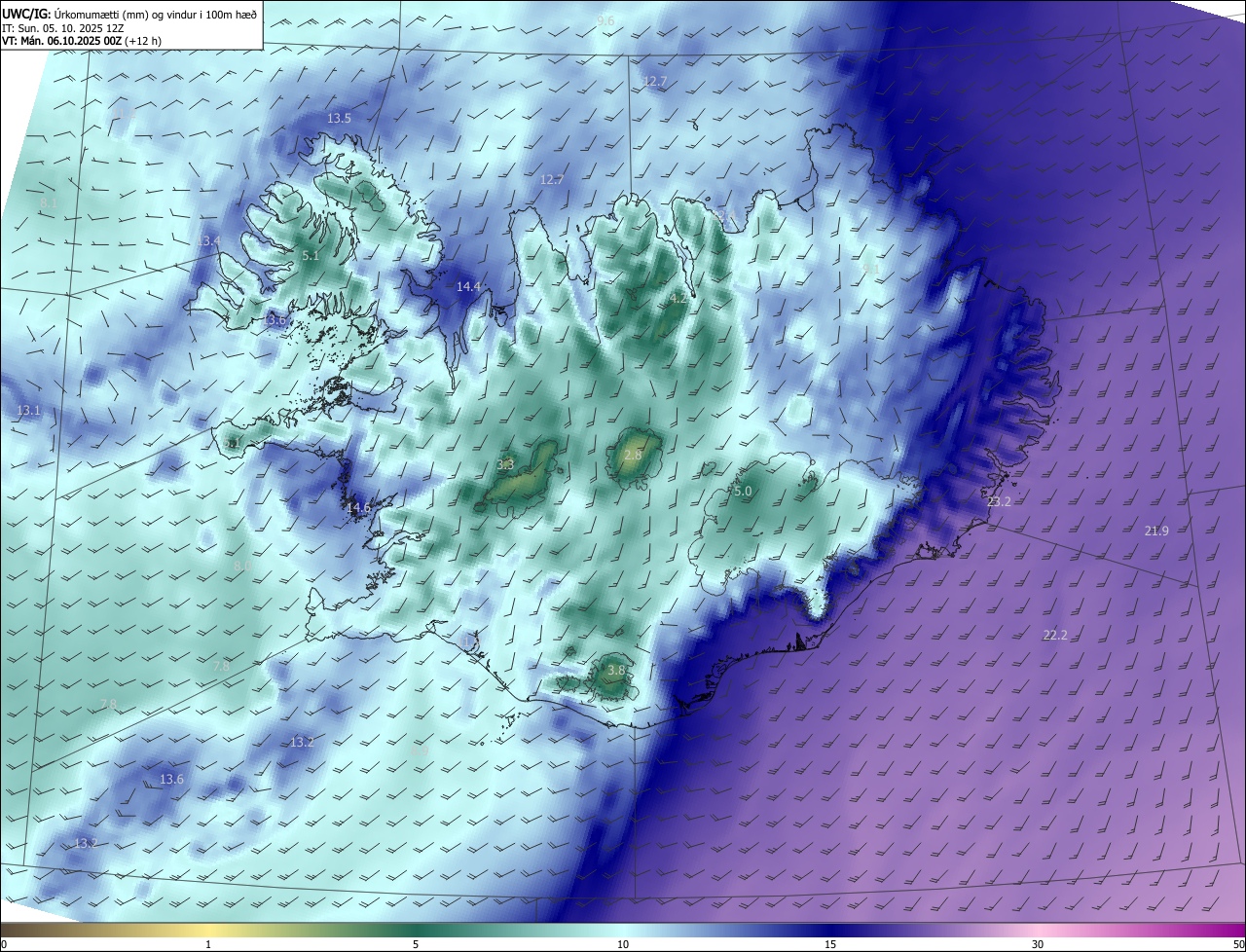Click the 14.4 value label
Image resolution: width=1246 pixels, height=952 pixels.
468,286
